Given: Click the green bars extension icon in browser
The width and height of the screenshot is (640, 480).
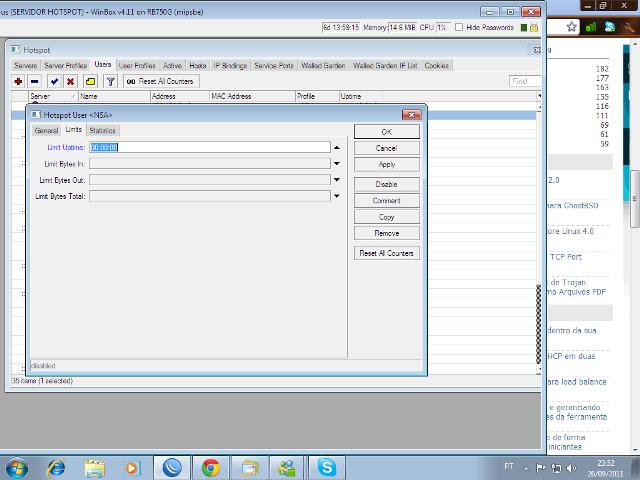Looking at the screenshot, I should (x=591, y=27).
